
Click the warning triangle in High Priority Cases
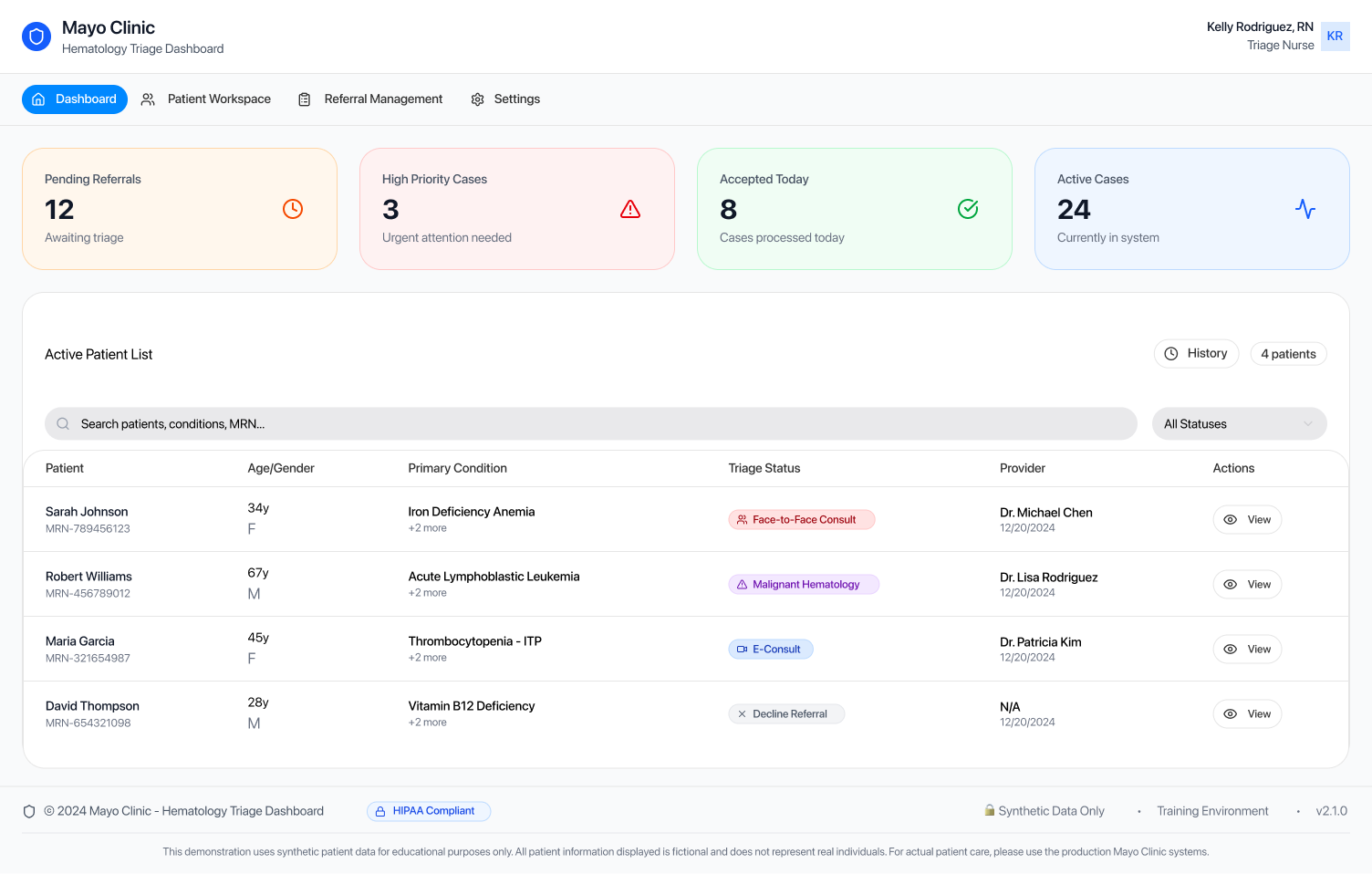(x=629, y=209)
